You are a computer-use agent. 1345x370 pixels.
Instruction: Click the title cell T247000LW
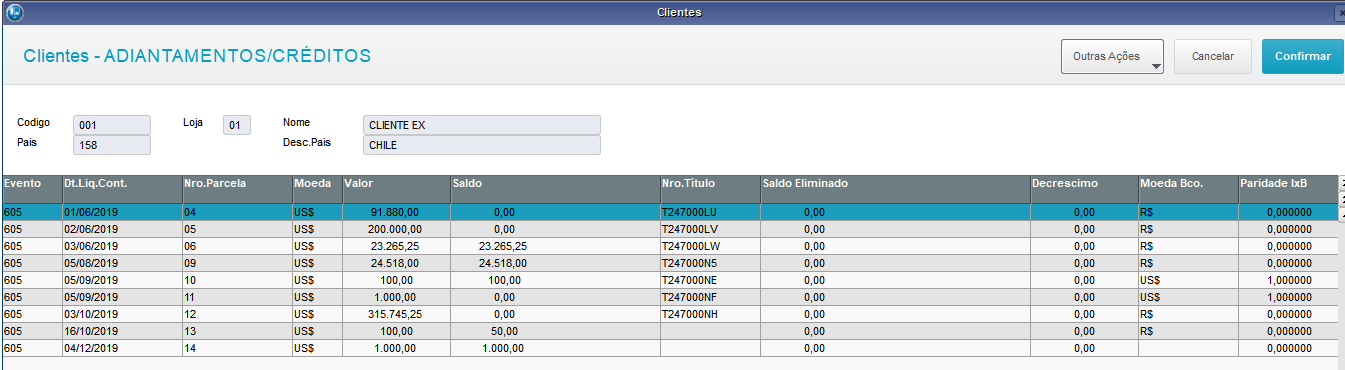tap(710, 245)
